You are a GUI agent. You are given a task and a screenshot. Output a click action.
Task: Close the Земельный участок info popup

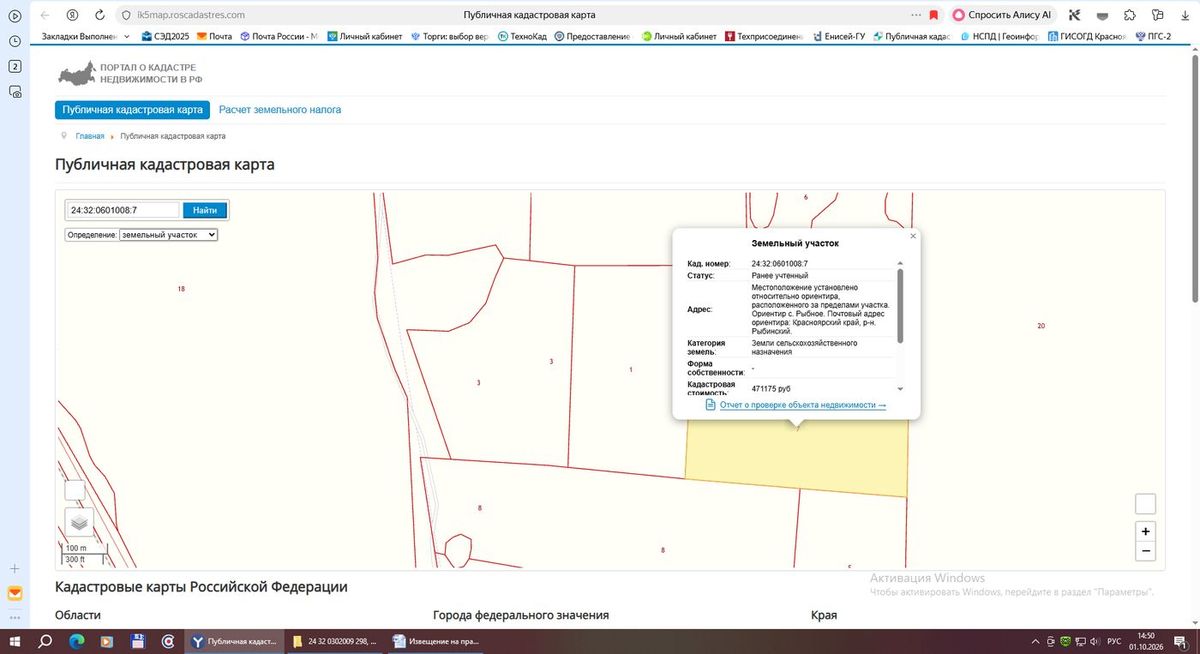tap(913, 236)
